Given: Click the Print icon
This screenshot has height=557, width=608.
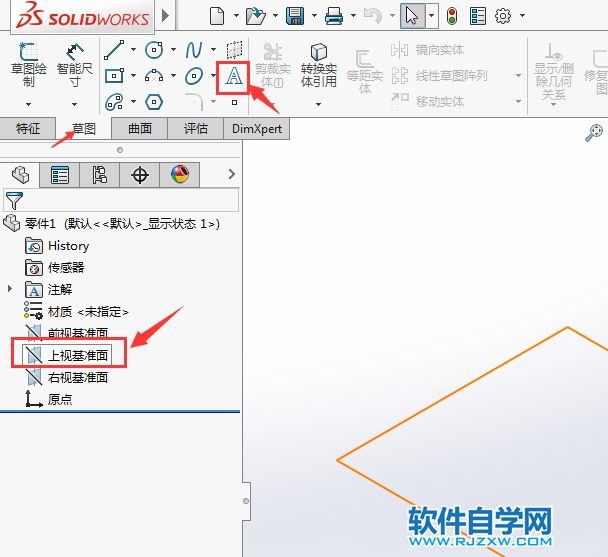Looking at the screenshot, I should [x=334, y=16].
